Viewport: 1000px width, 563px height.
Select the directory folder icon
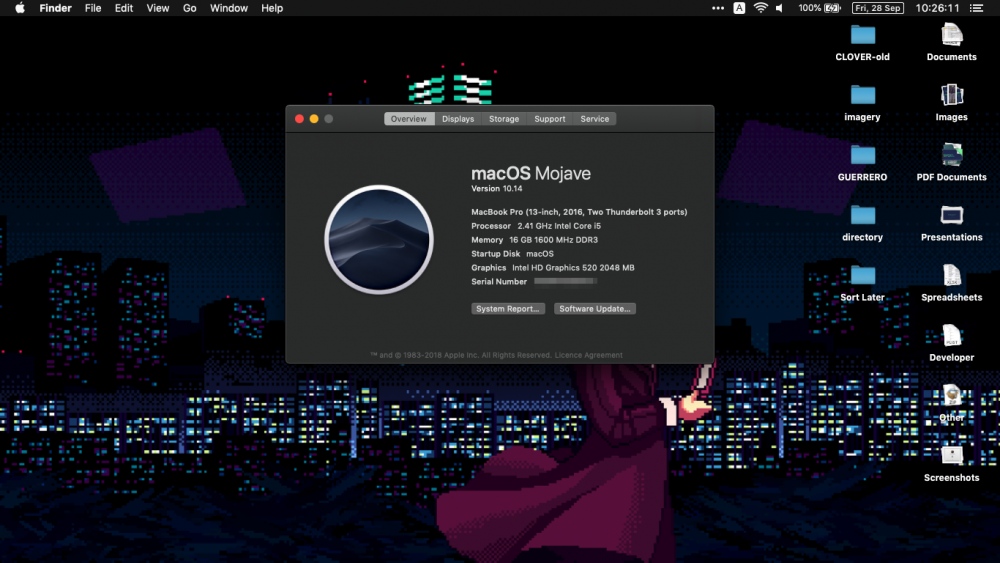point(862,216)
